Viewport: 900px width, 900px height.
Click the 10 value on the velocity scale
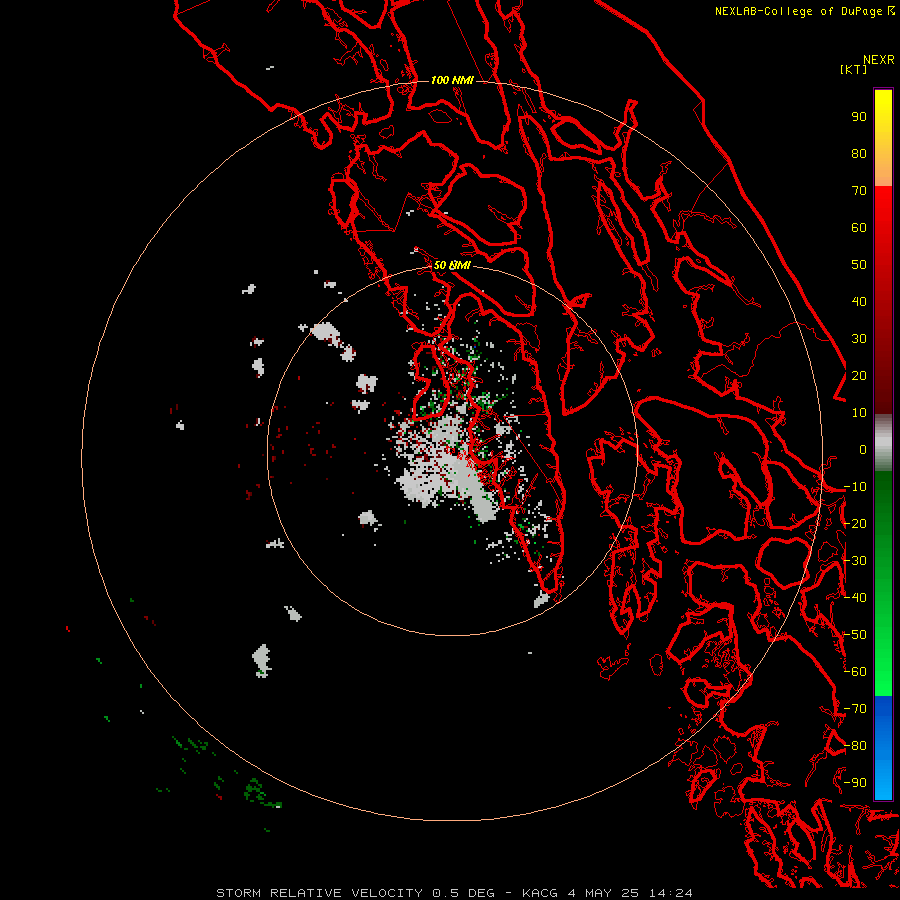coord(859,413)
